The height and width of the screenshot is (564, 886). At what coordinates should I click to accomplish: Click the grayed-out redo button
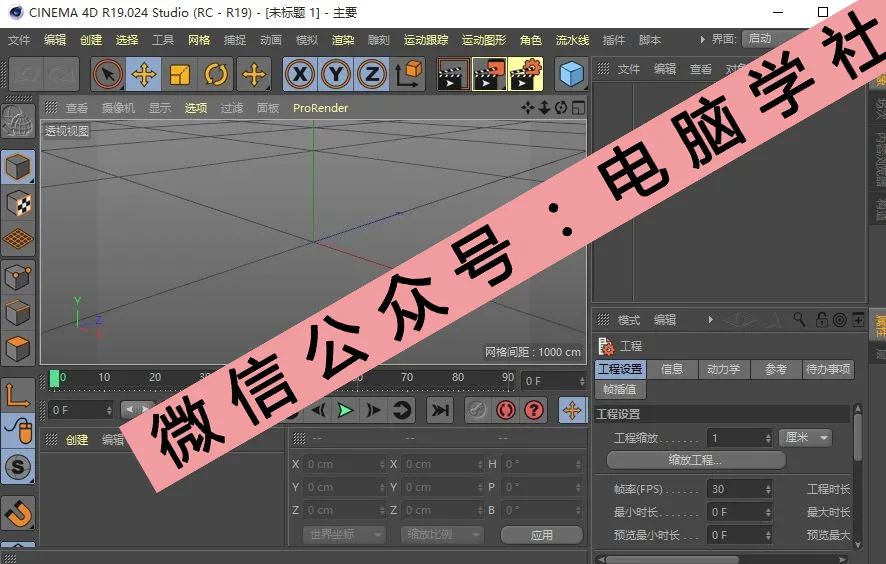point(61,74)
